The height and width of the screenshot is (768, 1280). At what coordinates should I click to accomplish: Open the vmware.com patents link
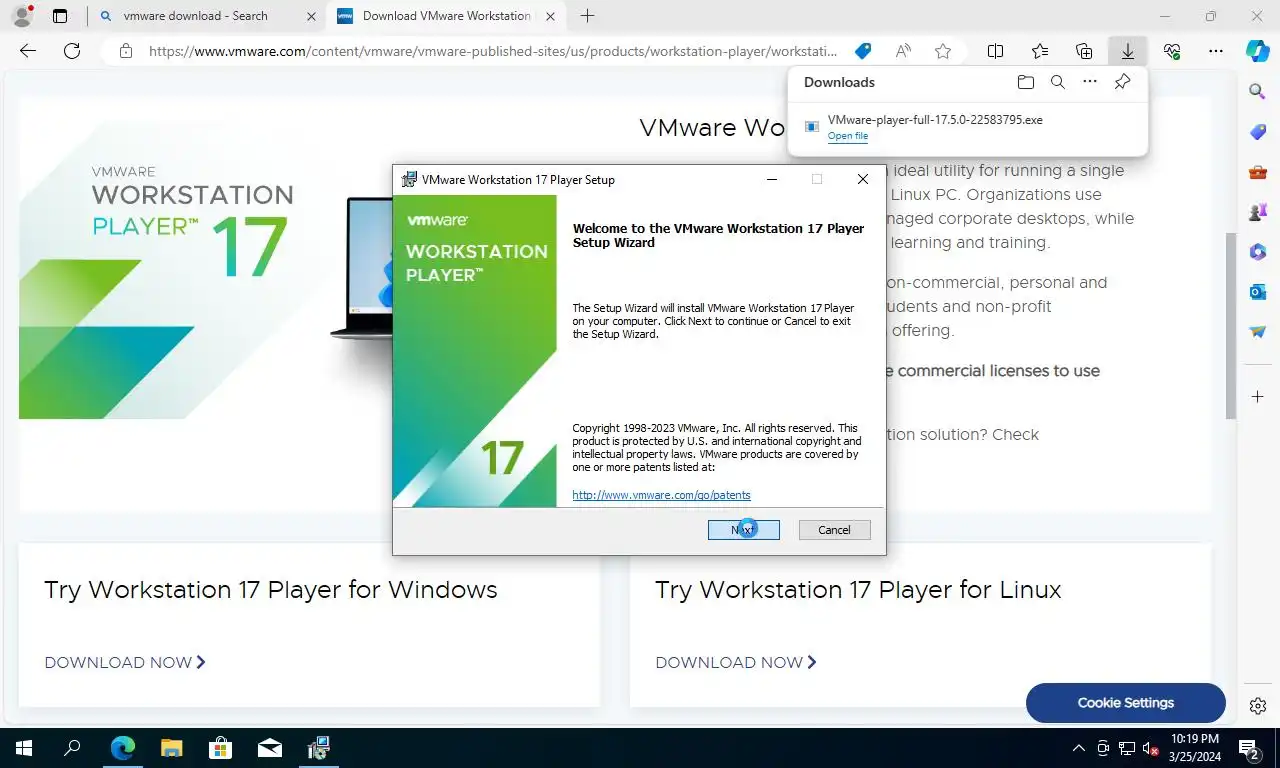click(661, 495)
